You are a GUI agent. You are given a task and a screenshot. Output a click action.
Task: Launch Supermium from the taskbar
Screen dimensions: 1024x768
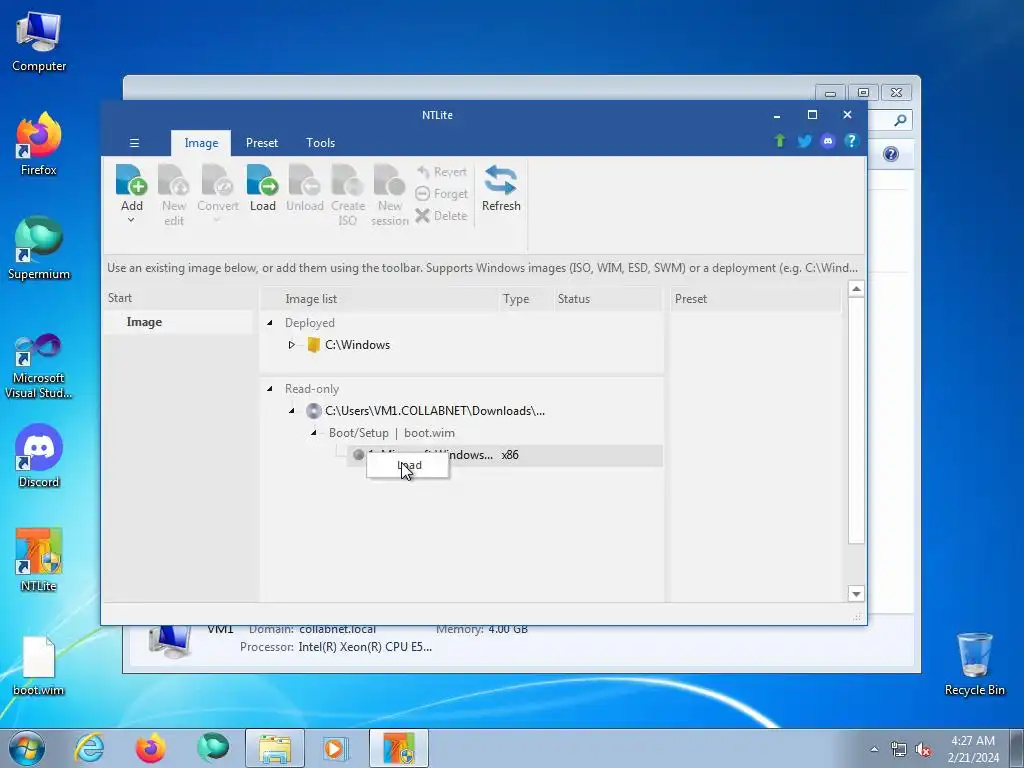click(213, 748)
